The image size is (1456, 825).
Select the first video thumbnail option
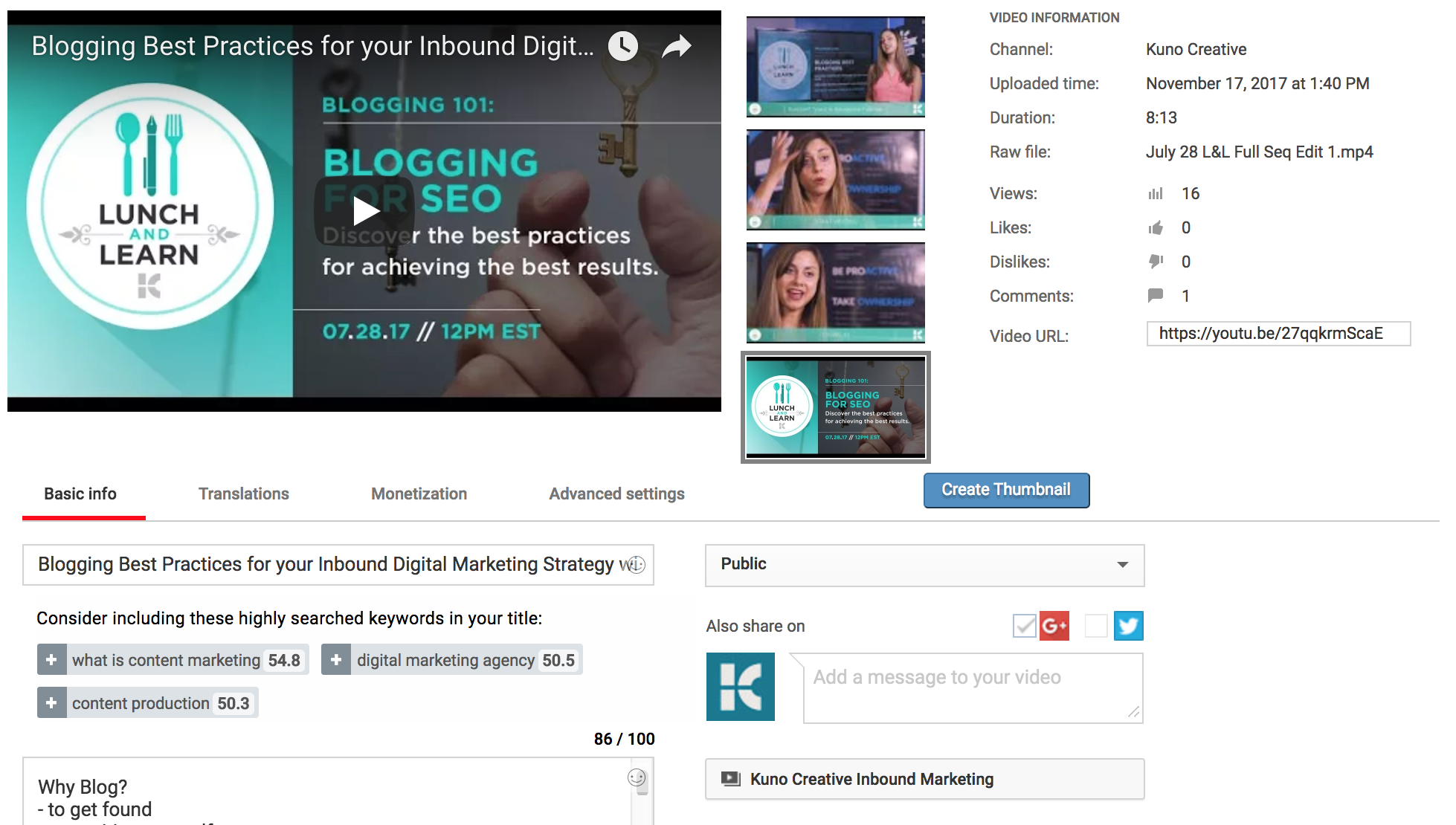836,67
